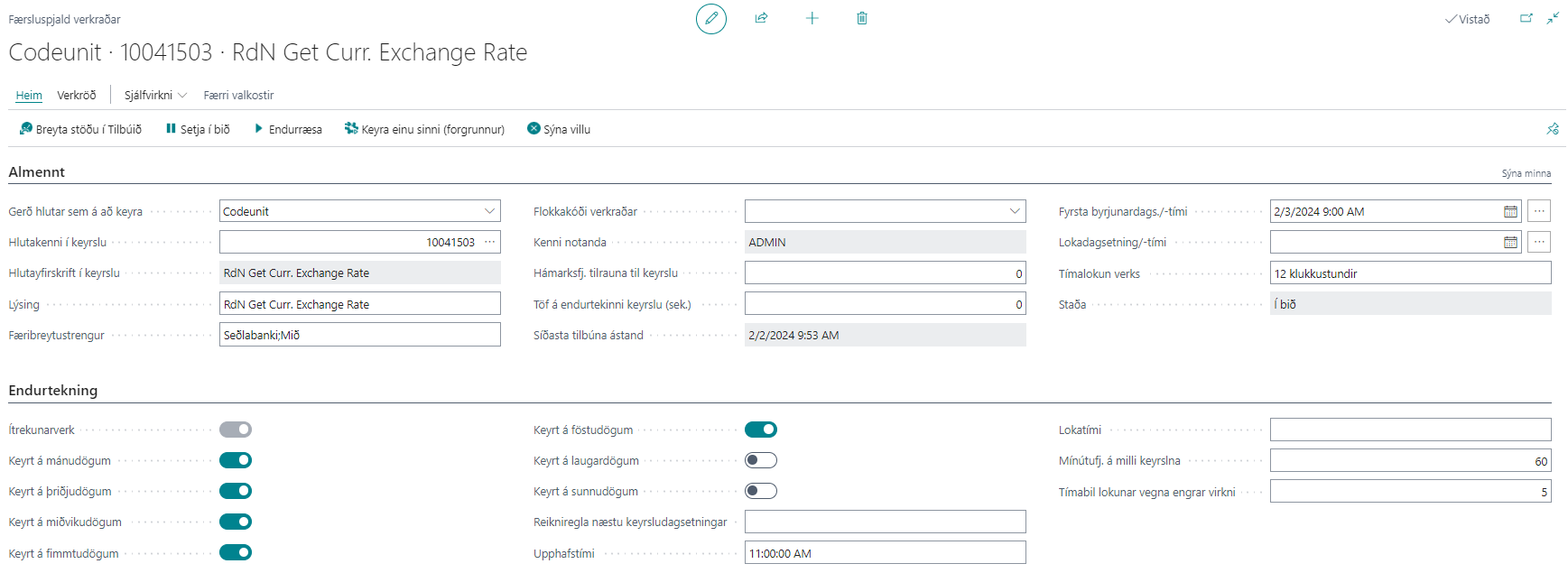The width and height of the screenshot is (1568, 573).
Task: Select Færri valkostir menu item
Action: pos(238,96)
